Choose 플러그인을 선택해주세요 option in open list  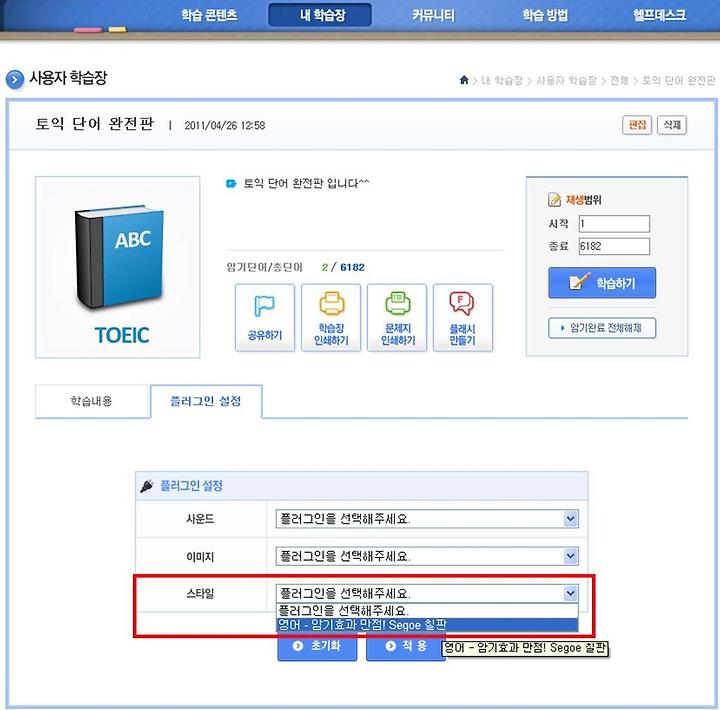click(x=427, y=611)
